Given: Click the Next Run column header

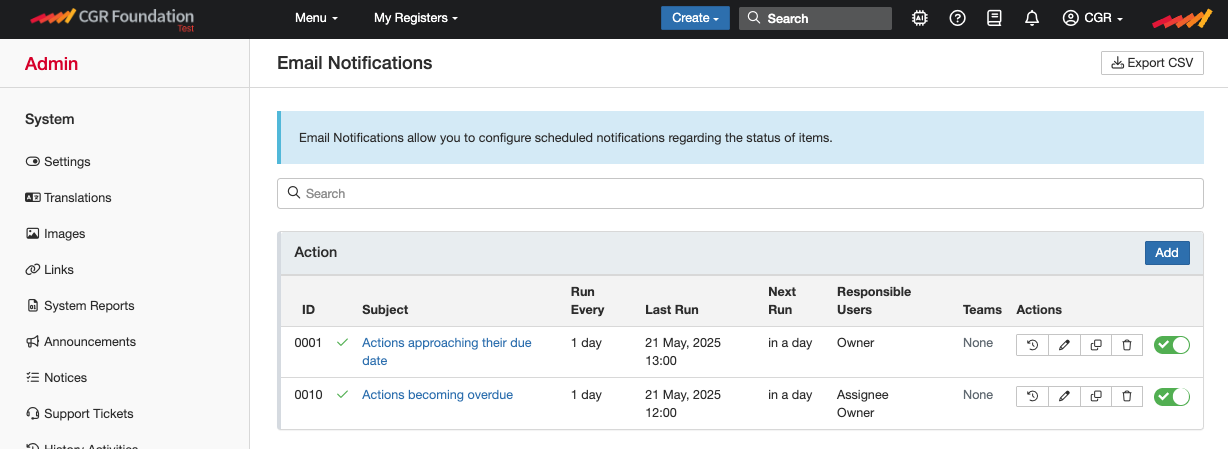Looking at the screenshot, I should (782, 301).
